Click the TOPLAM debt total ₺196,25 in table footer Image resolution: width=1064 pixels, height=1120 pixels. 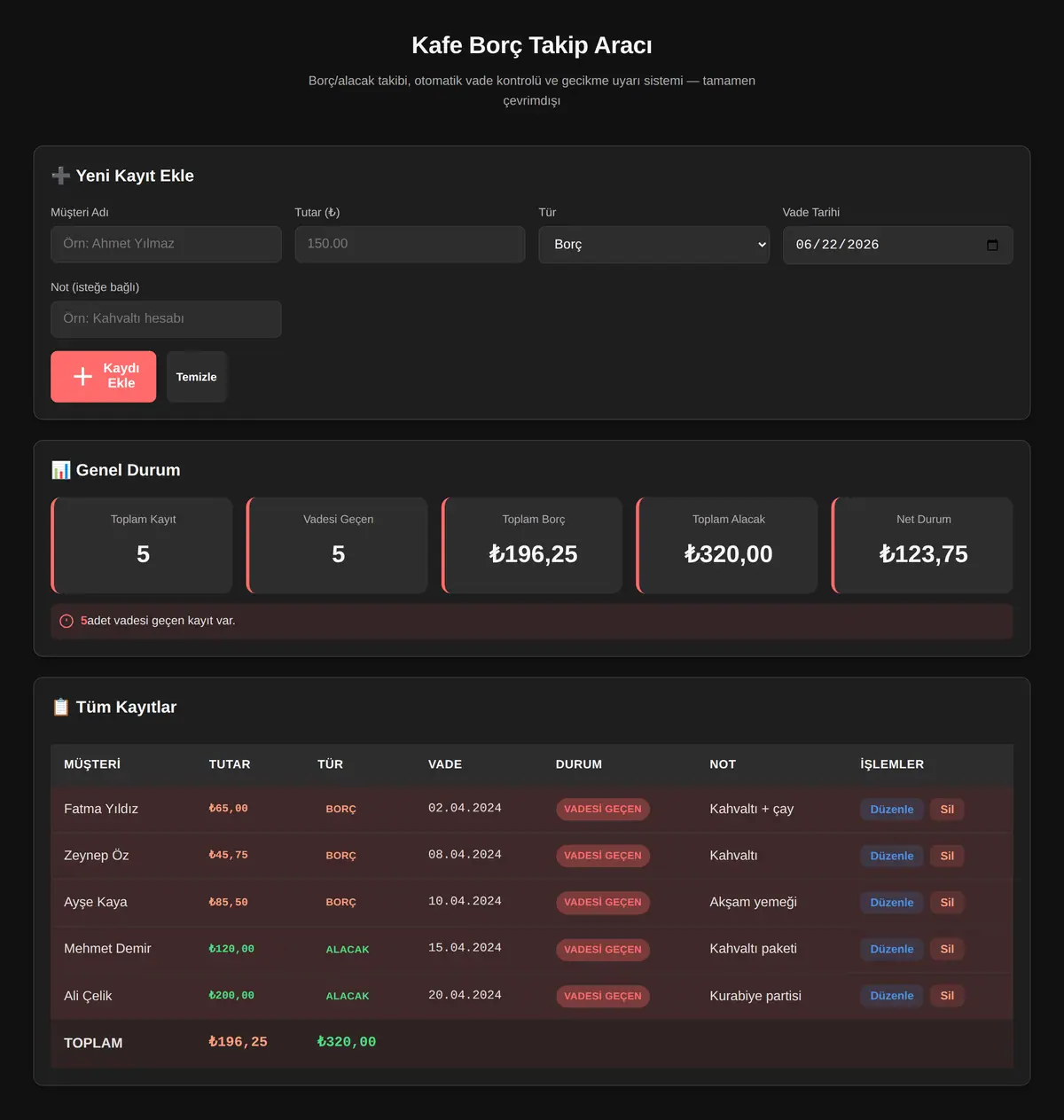click(x=238, y=1042)
